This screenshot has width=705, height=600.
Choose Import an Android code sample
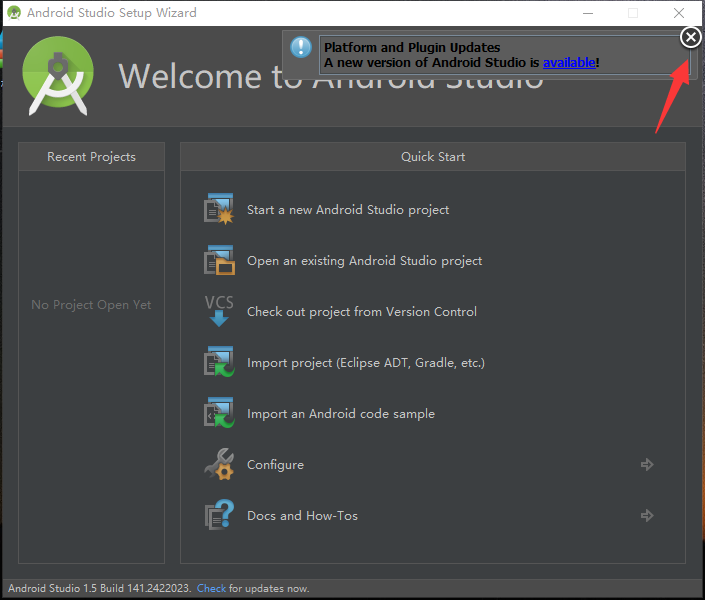pyautogui.click(x=341, y=414)
